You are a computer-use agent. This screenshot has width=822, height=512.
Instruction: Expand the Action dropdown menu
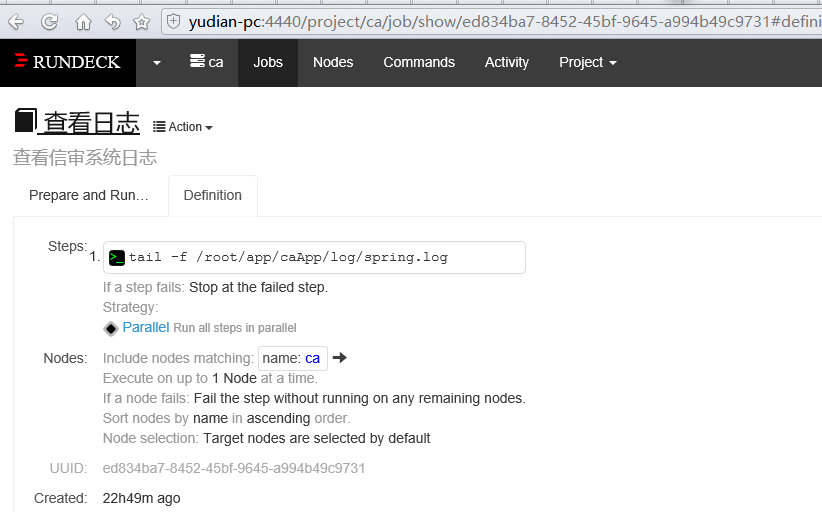coord(183,127)
